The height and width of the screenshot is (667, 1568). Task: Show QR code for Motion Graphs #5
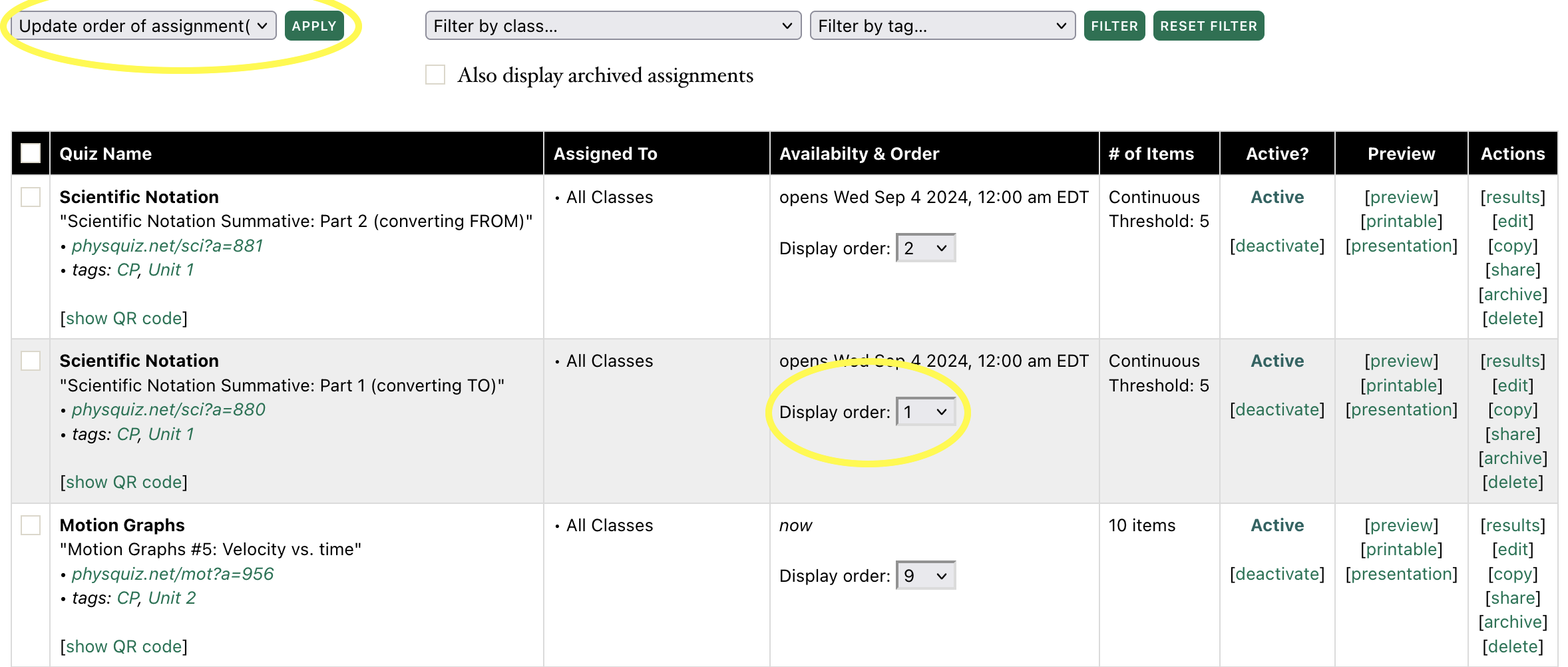click(x=124, y=646)
